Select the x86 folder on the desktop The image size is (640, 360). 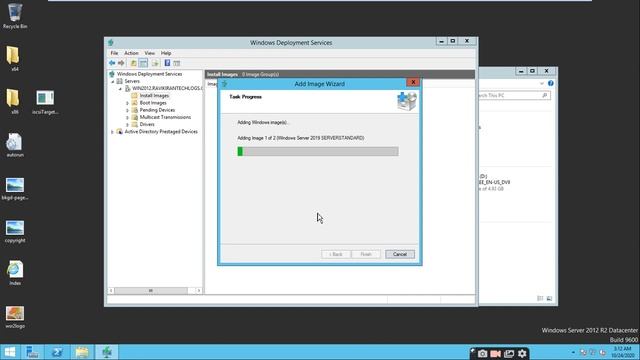point(13,101)
